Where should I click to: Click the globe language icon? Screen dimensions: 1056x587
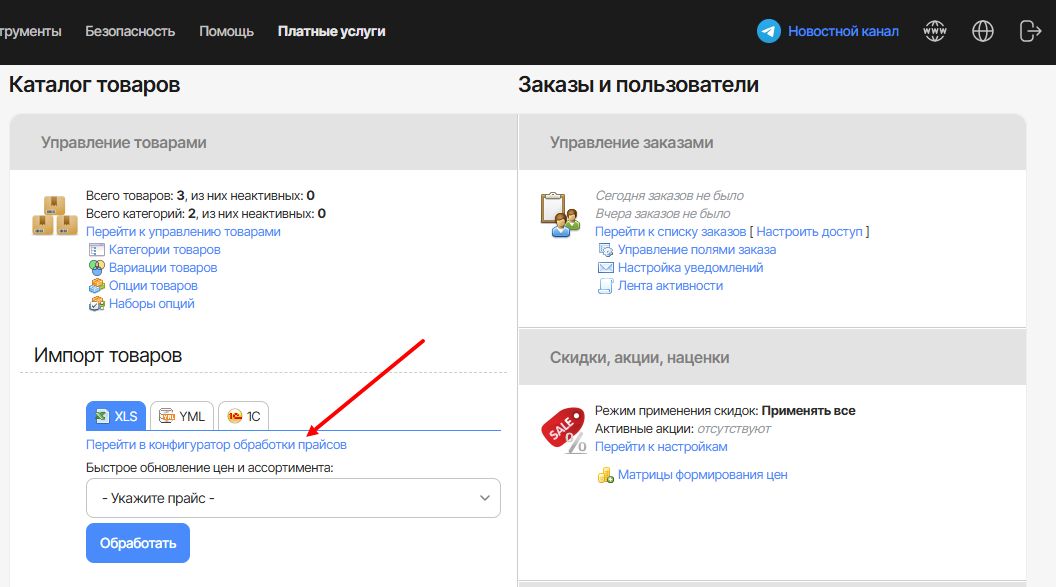point(983,31)
